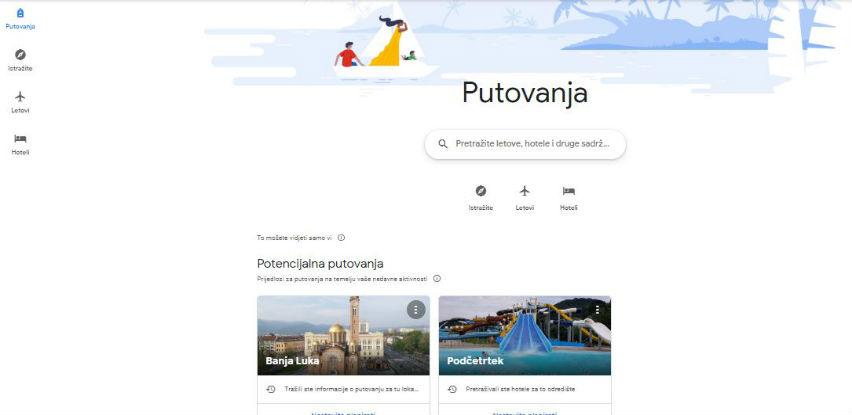Open the Banja Luka trip photo
This screenshot has height=415, width=852.
tap(343, 335)
